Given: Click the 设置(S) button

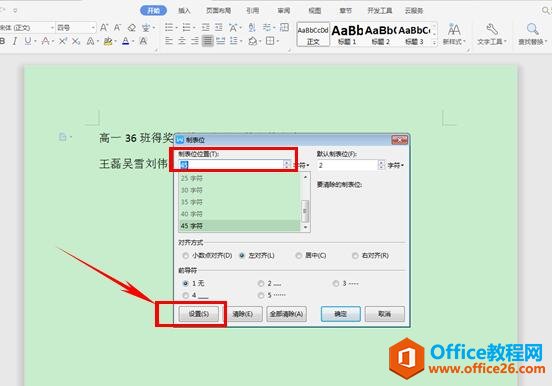Looking at the screenshot, I should [x=199, y=314].
